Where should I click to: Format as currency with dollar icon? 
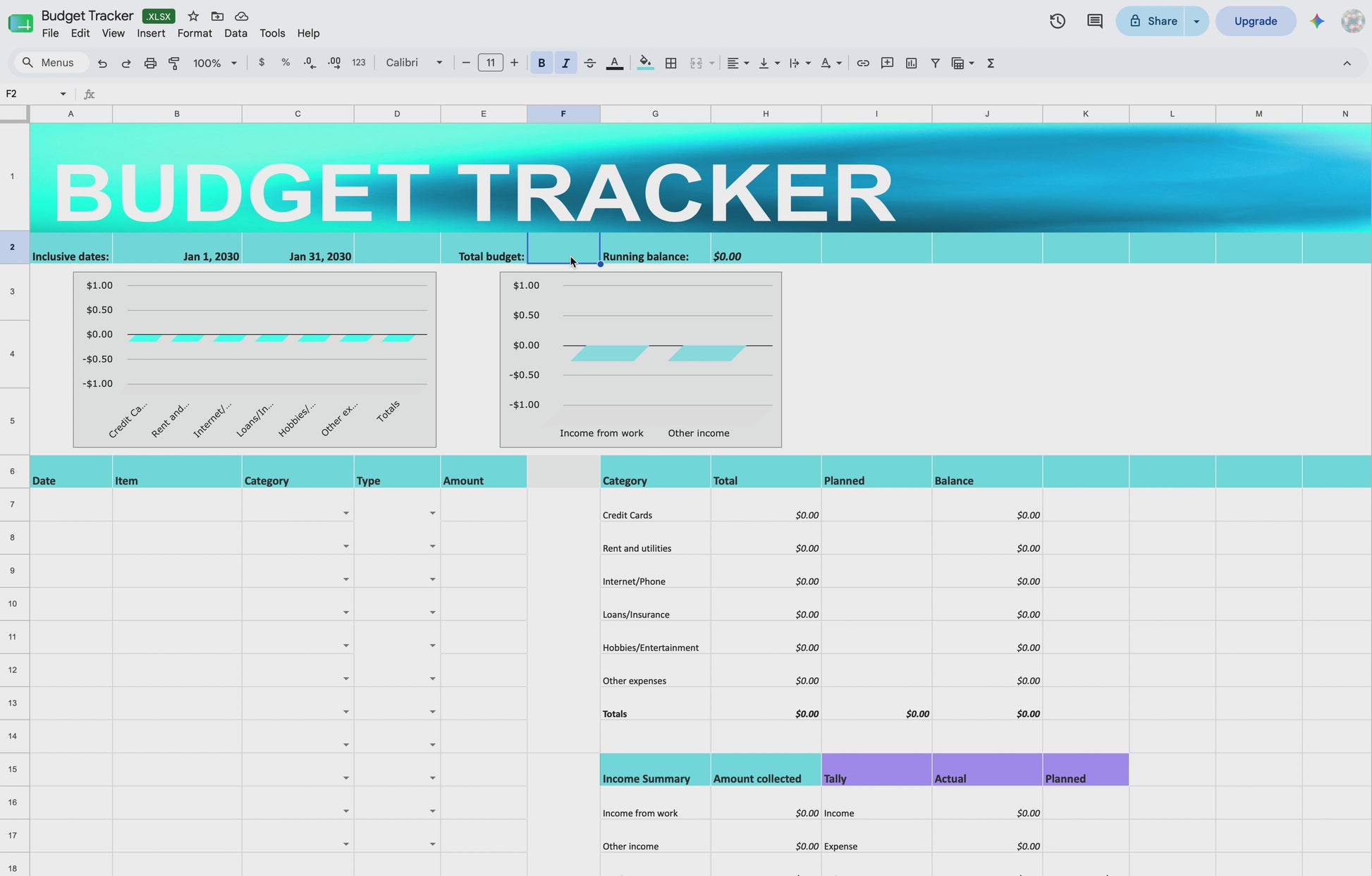point(262,63)
